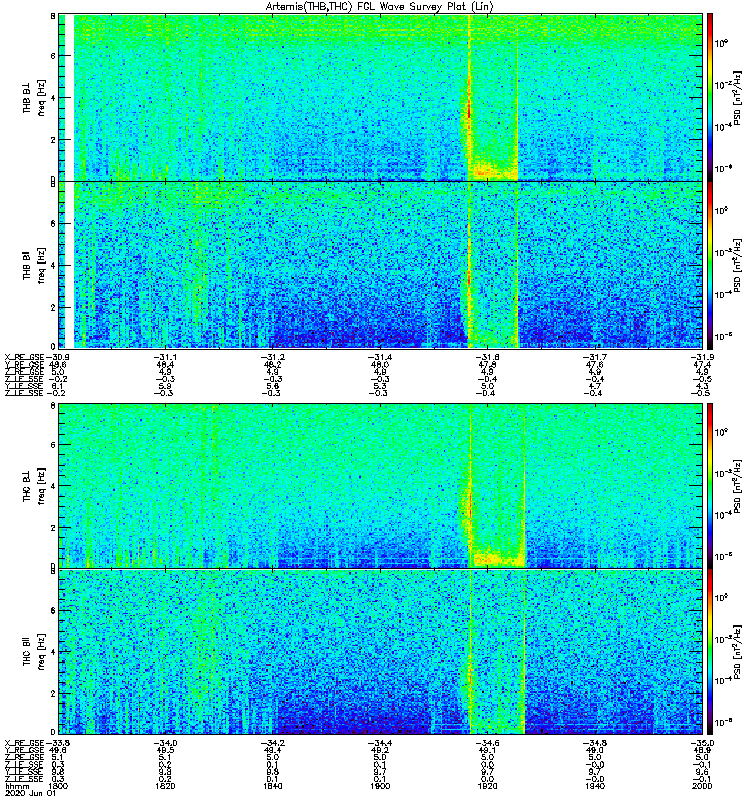The width and height of the screenshot is (750, 800).
Task: Click the THB X_RE_GSE value -31.4
Action: click(x=380, y=357)
